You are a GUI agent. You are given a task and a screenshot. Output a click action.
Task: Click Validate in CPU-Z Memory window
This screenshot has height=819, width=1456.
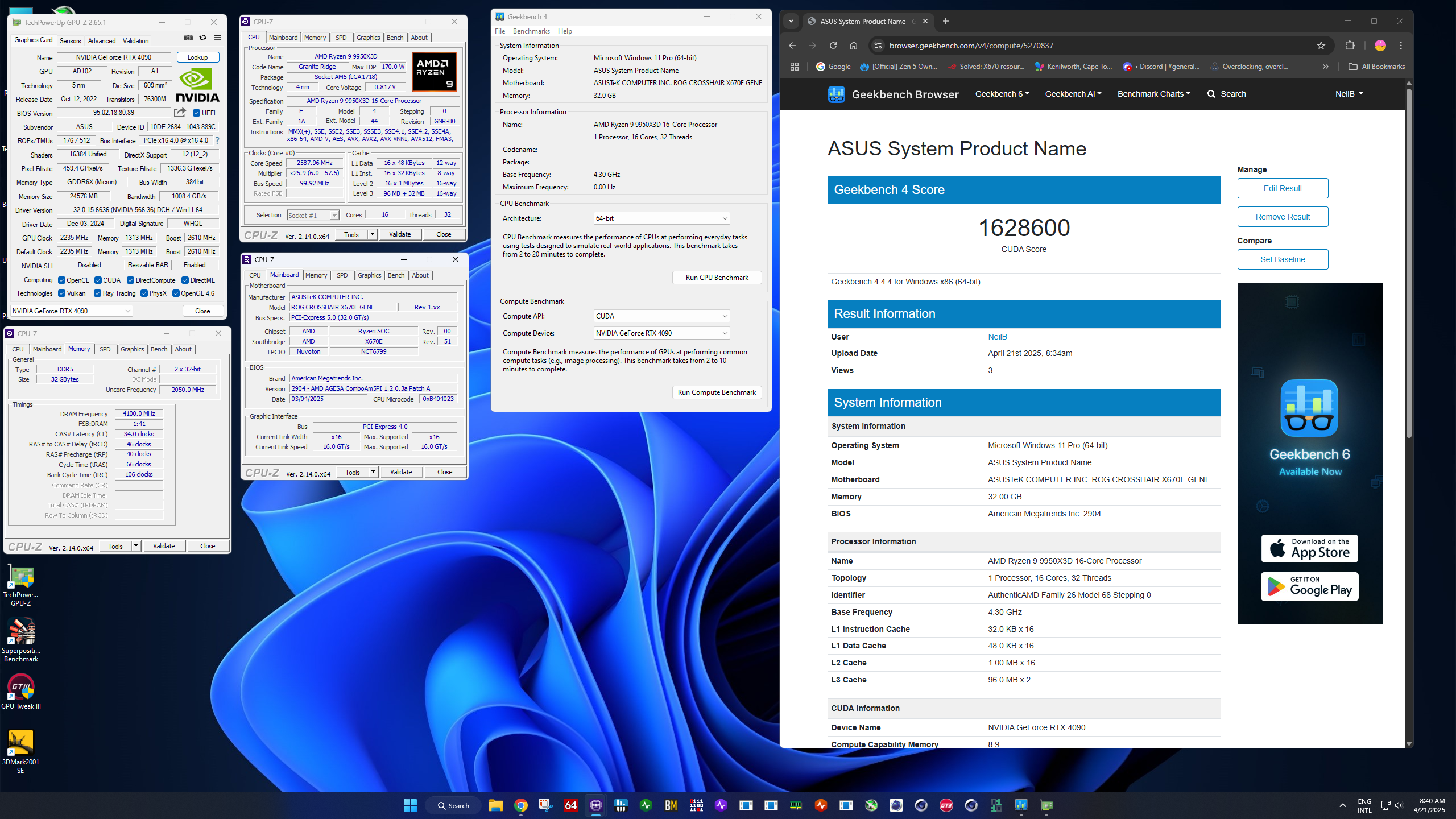164,546
